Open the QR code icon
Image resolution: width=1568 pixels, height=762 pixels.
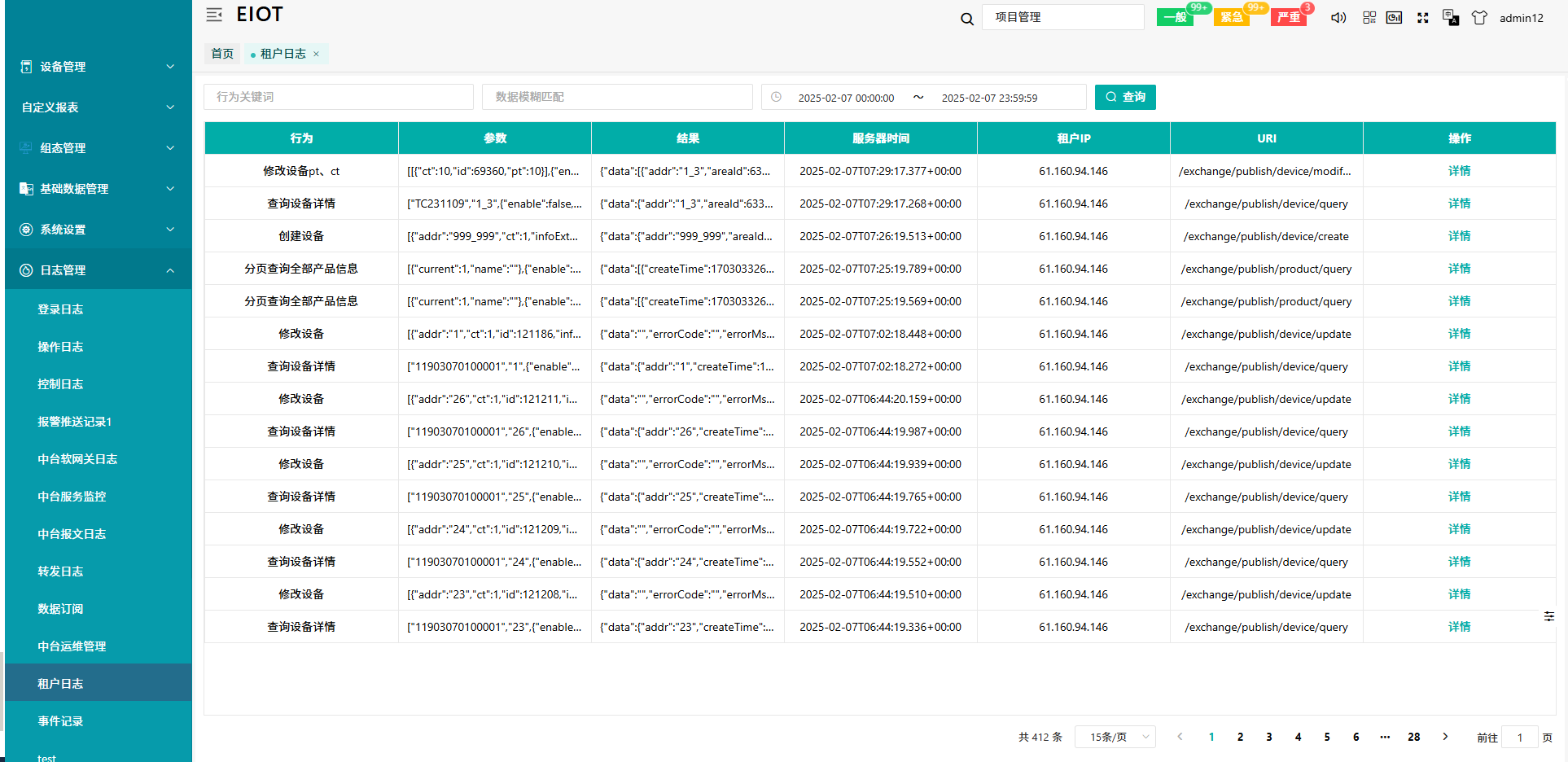pyautogui.click(x=1369, y=18)
